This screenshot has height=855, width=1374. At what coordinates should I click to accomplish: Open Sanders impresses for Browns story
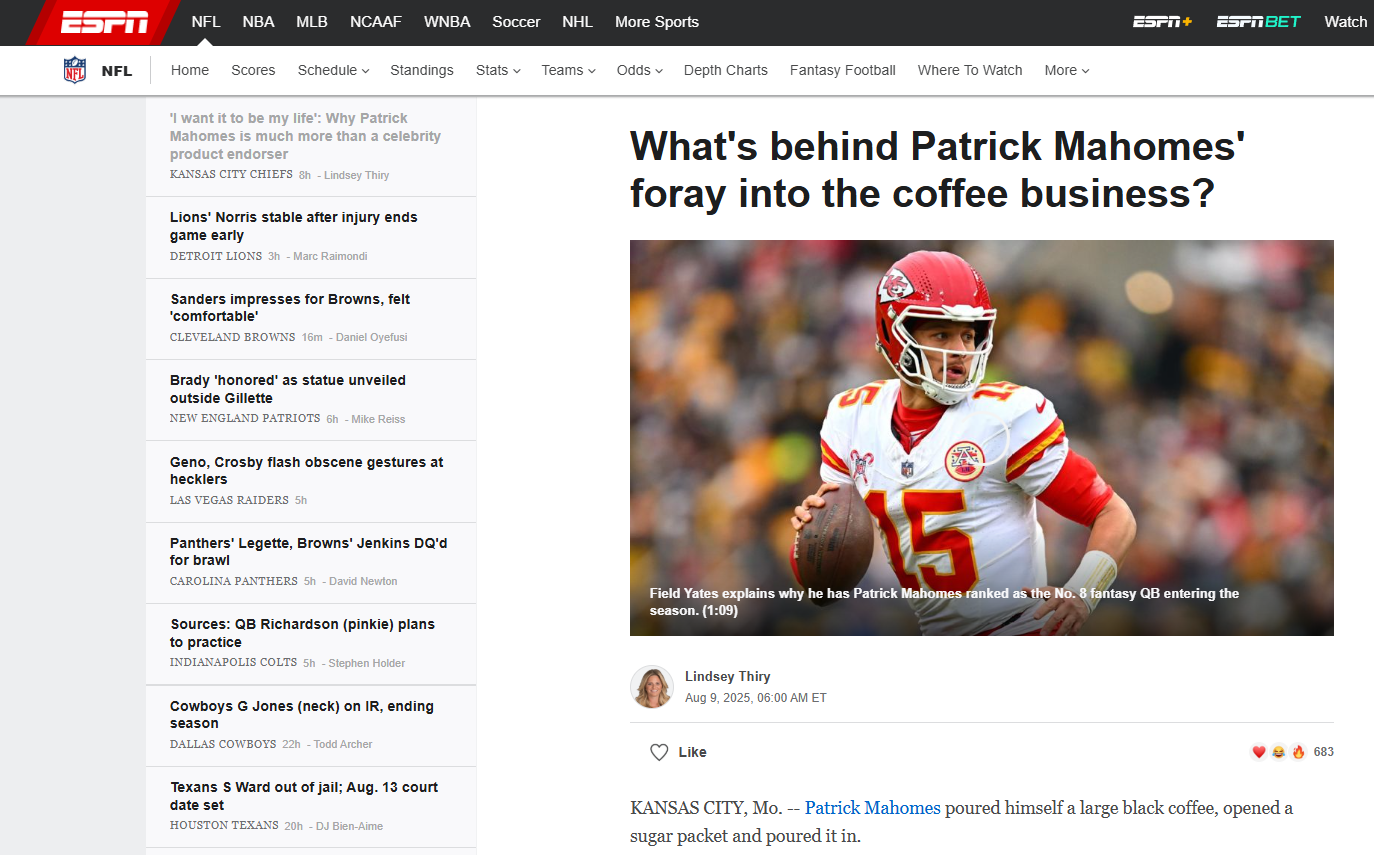pos(290,307)
